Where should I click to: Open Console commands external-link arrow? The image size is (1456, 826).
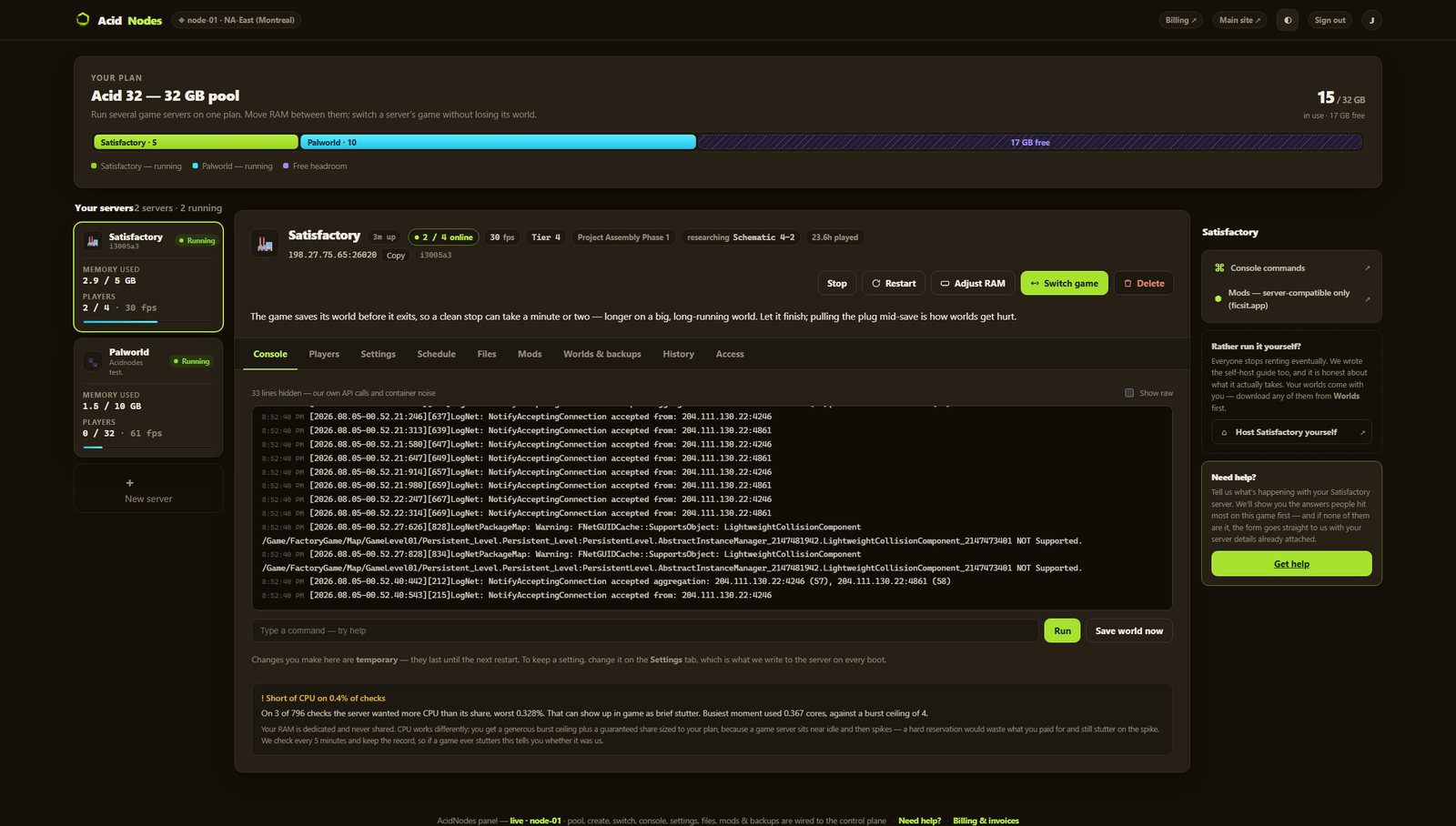[1367, 268]
